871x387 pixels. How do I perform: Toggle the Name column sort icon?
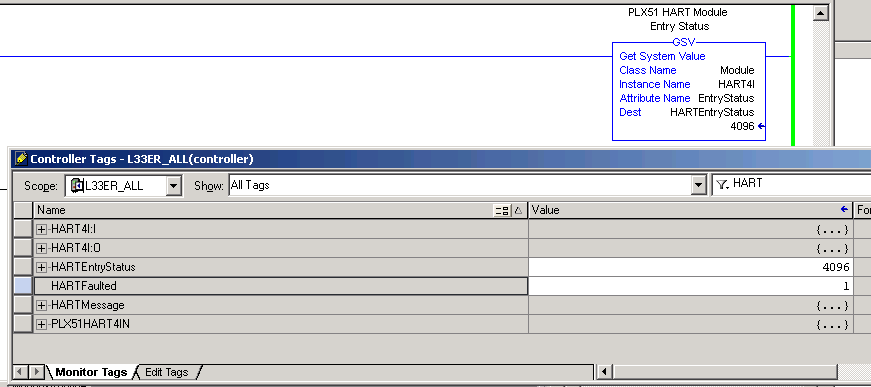pyautogui.click(x=518, y=210)
